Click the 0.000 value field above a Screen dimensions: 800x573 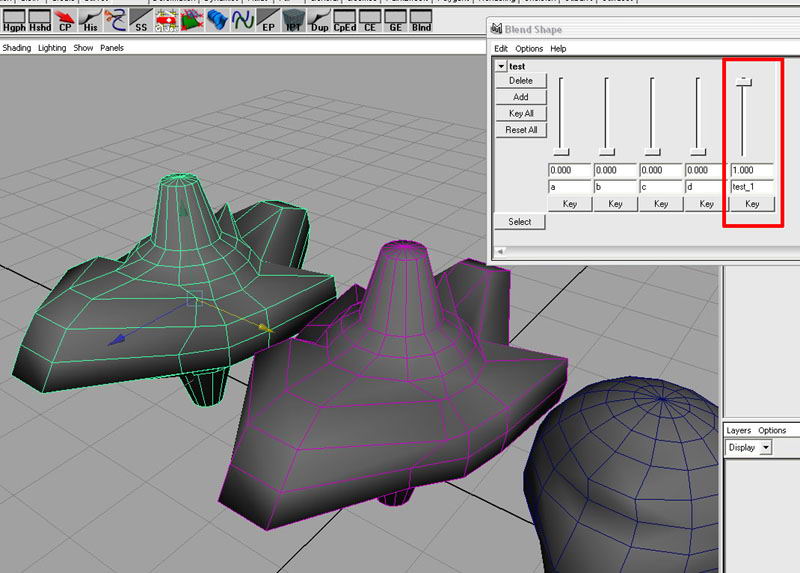[x=569, y=170]
